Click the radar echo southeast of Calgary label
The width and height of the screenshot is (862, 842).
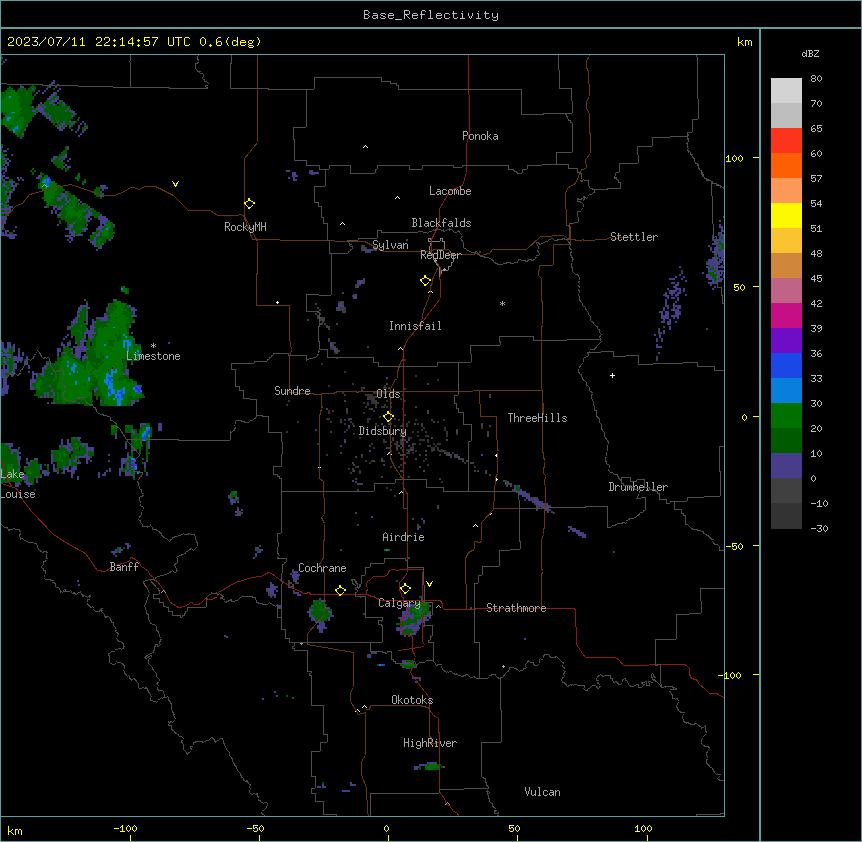tap(413, 620)
